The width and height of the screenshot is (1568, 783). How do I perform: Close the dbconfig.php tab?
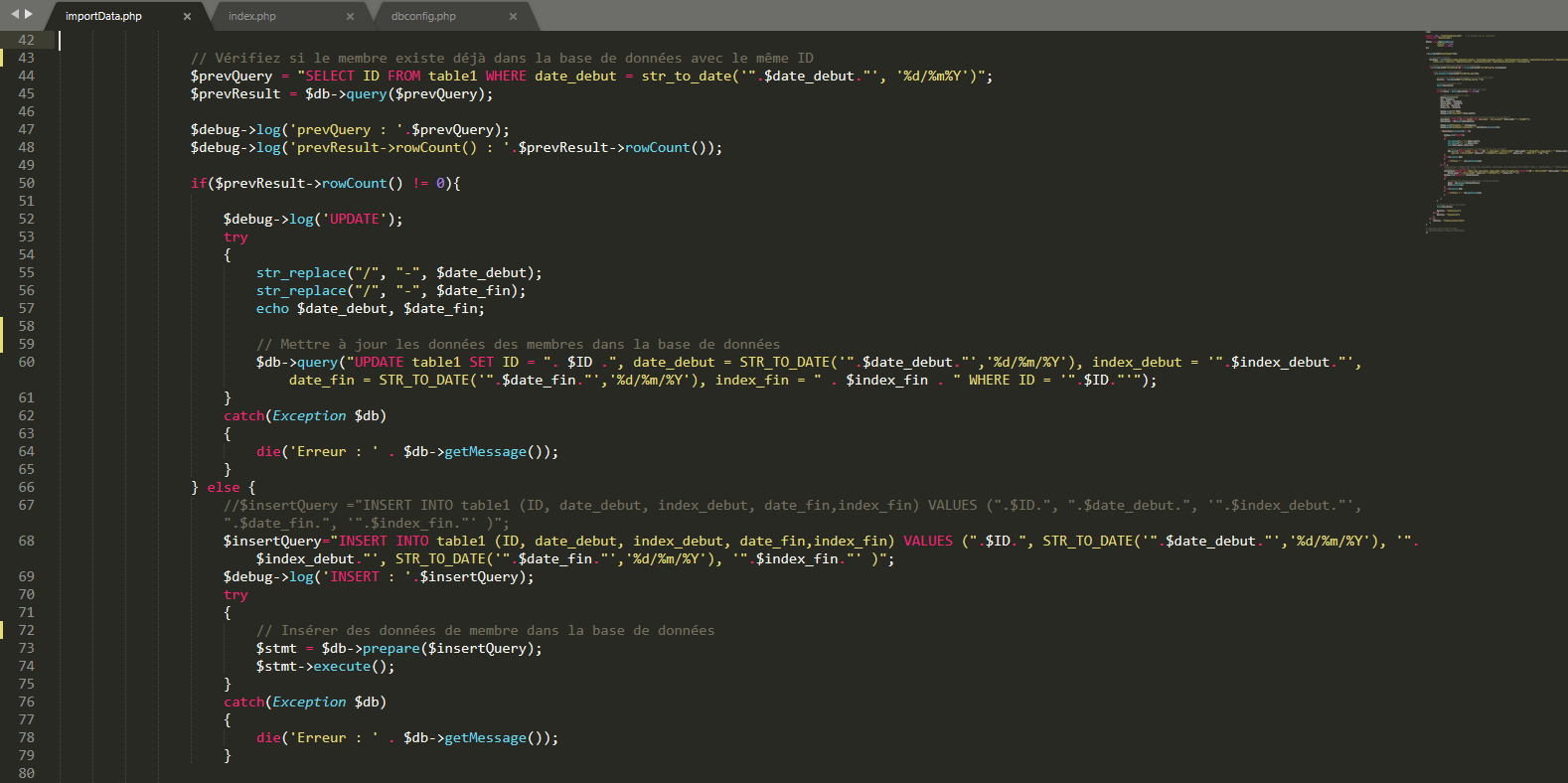[513, 17]
